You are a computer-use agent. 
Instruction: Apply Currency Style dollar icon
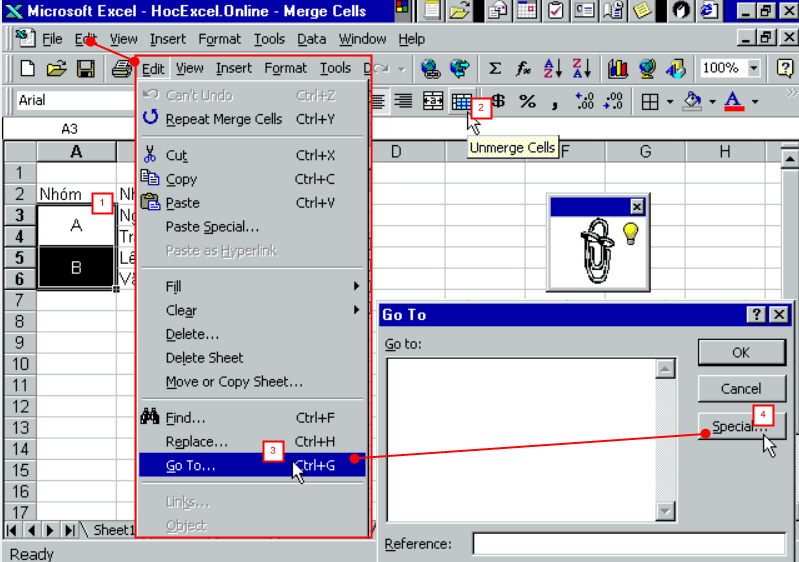[x=498, y=101]
